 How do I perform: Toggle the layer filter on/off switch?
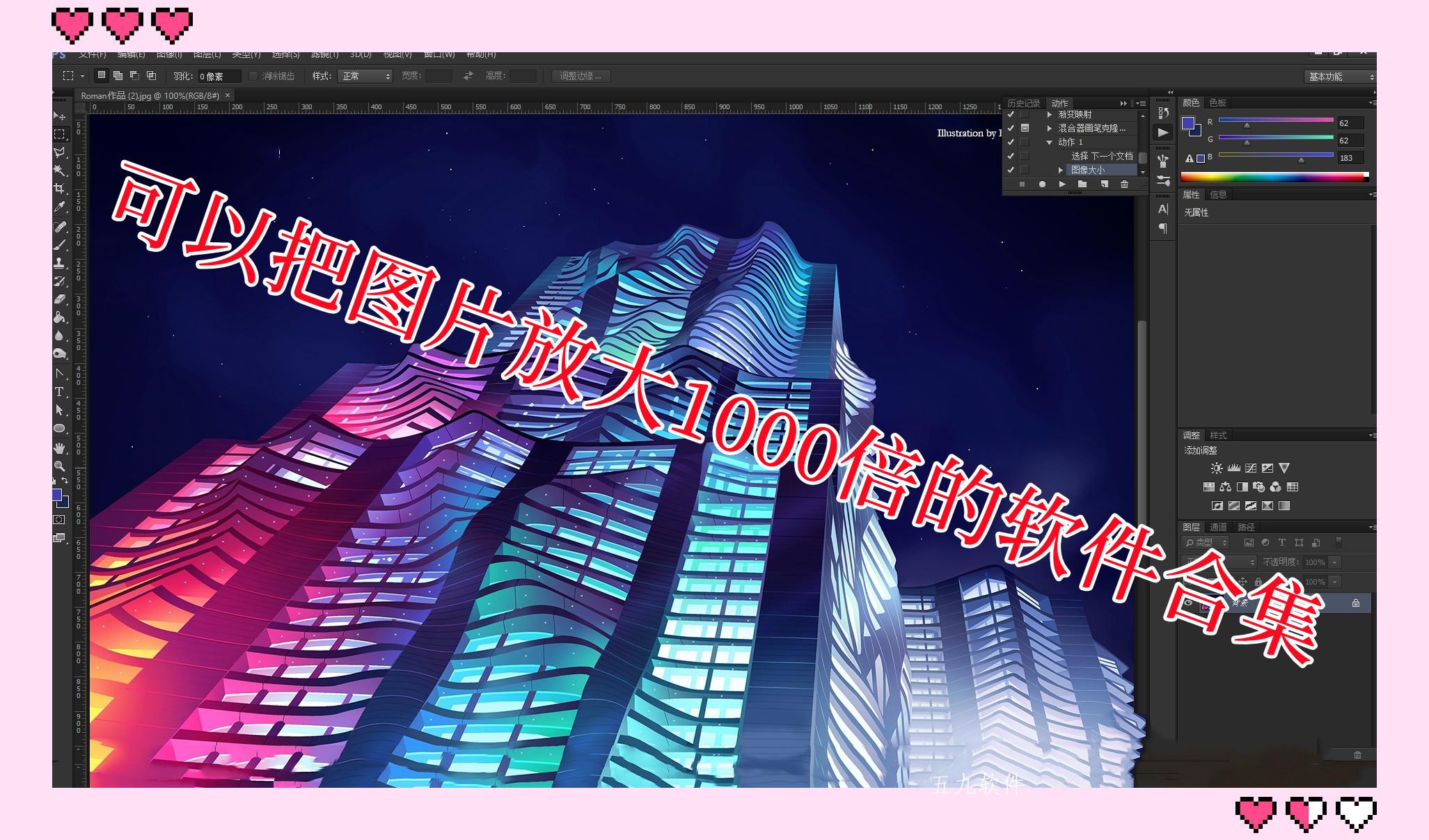coord(1339,542)
